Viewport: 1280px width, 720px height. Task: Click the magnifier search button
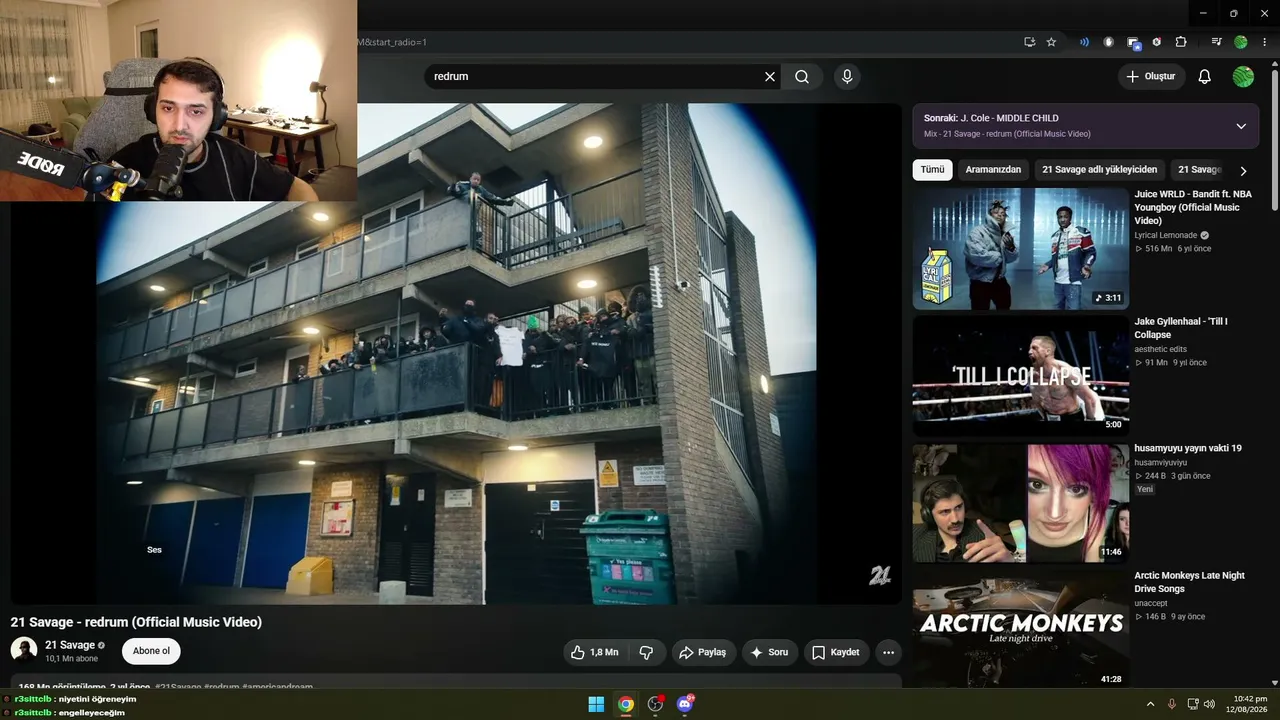802,77
